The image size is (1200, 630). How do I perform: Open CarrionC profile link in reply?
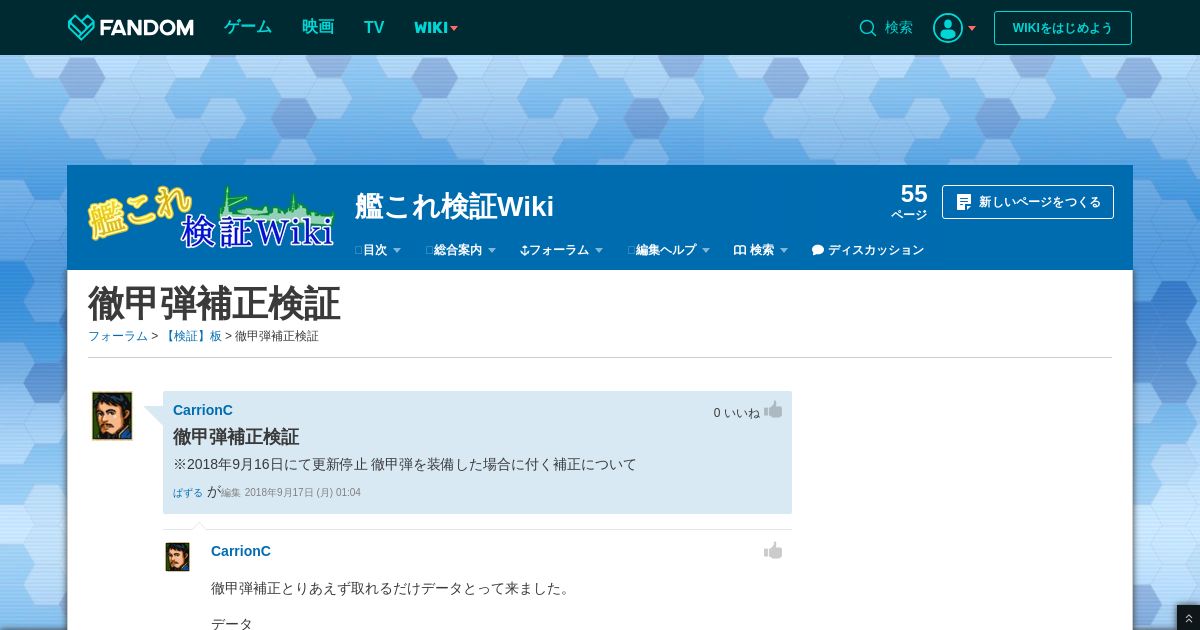[x=241, y=551]
